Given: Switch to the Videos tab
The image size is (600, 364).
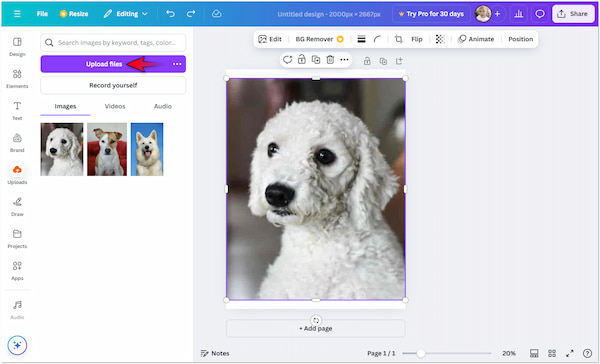Looking at the screenshot, I should point(115,106).
